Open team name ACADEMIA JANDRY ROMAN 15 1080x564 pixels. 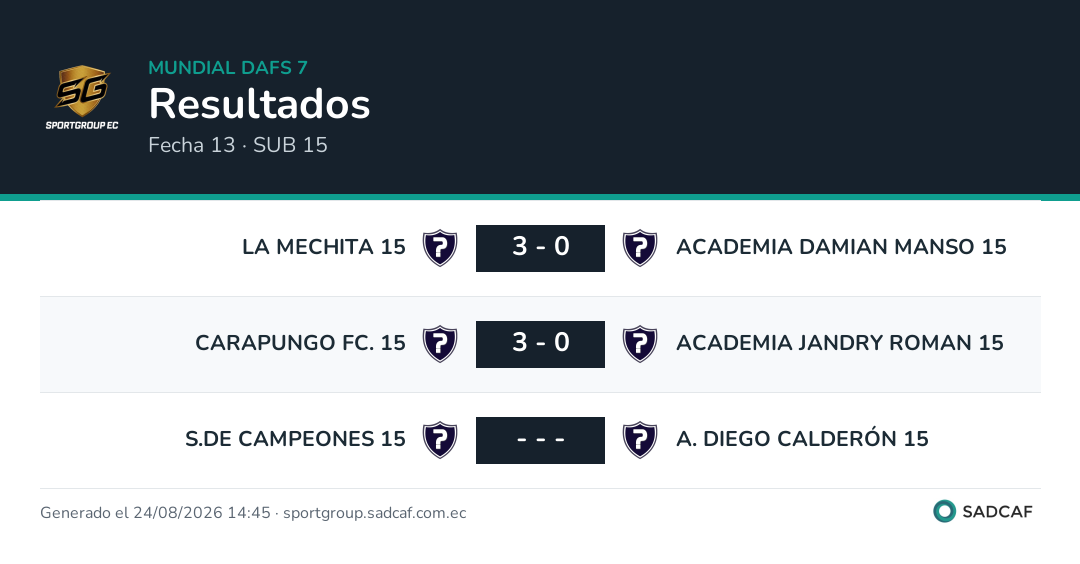[x=840, y=342]
